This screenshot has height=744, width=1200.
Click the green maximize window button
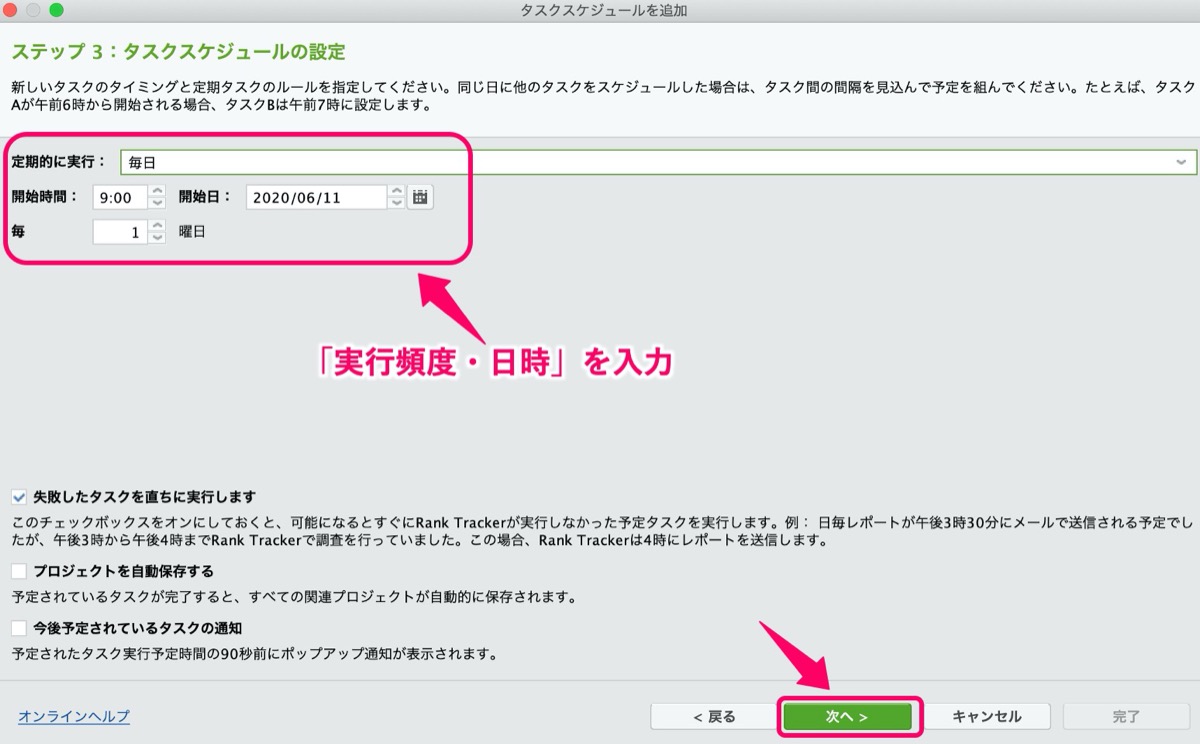pyautogui.click(x=55, y=10)
